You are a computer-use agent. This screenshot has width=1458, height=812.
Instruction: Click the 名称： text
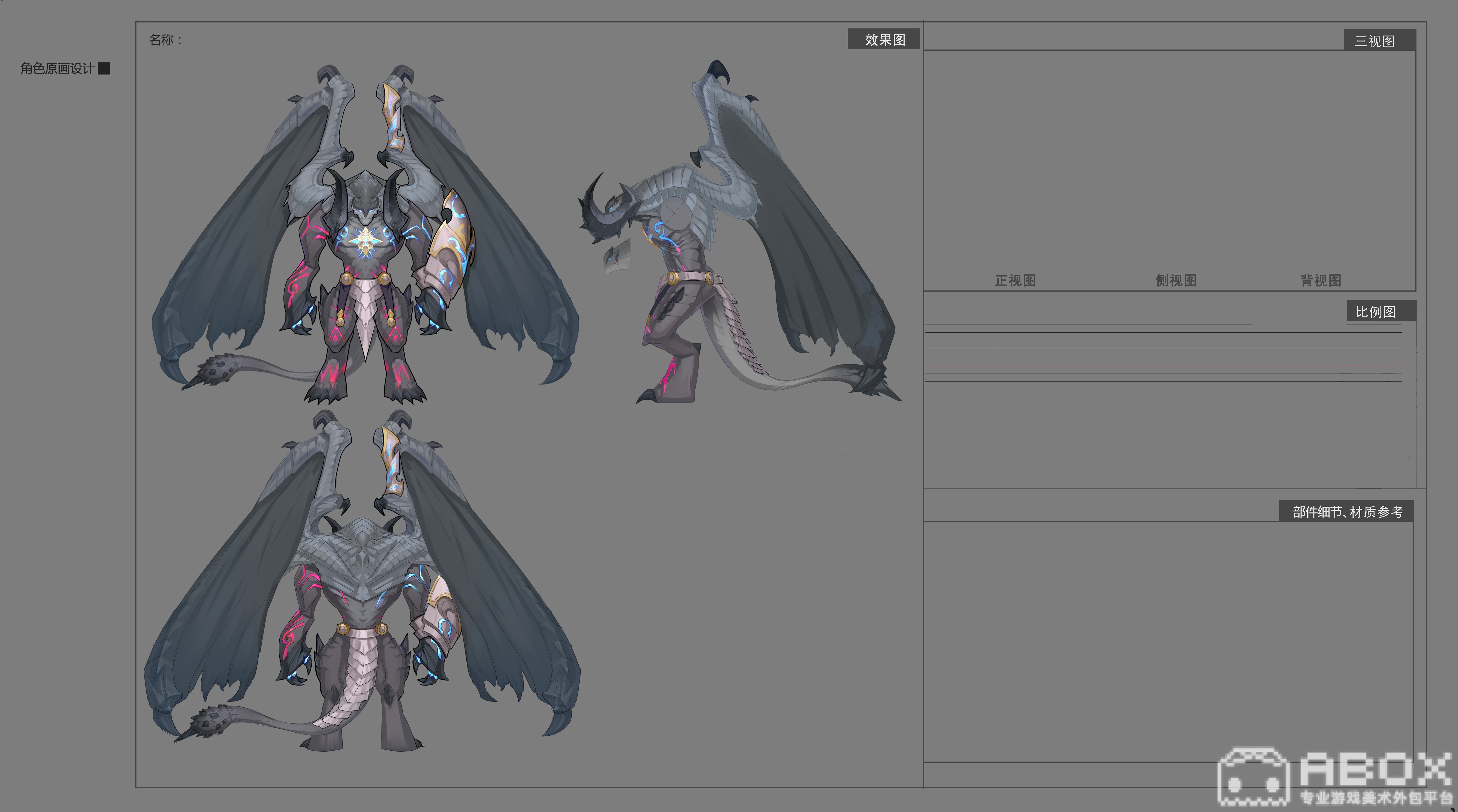[x=166, y=40]
